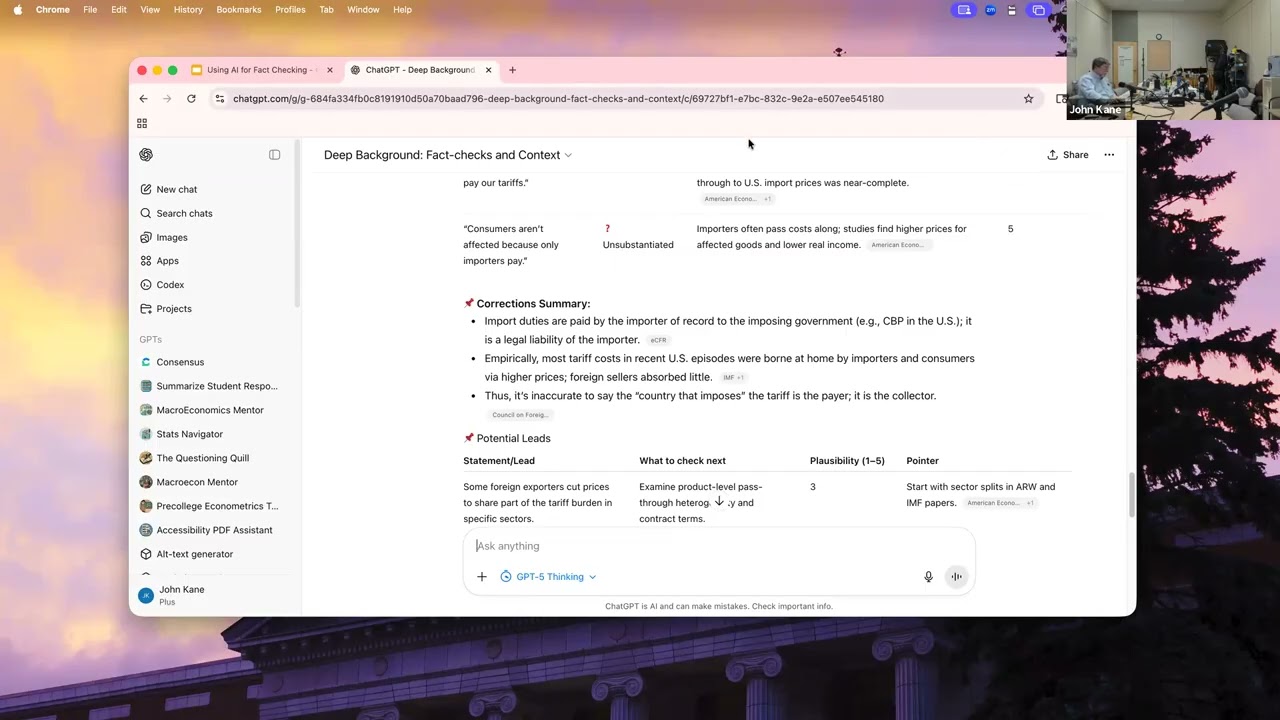
Task: Open a new Chrome tab
Action: (x=512, y=70)
